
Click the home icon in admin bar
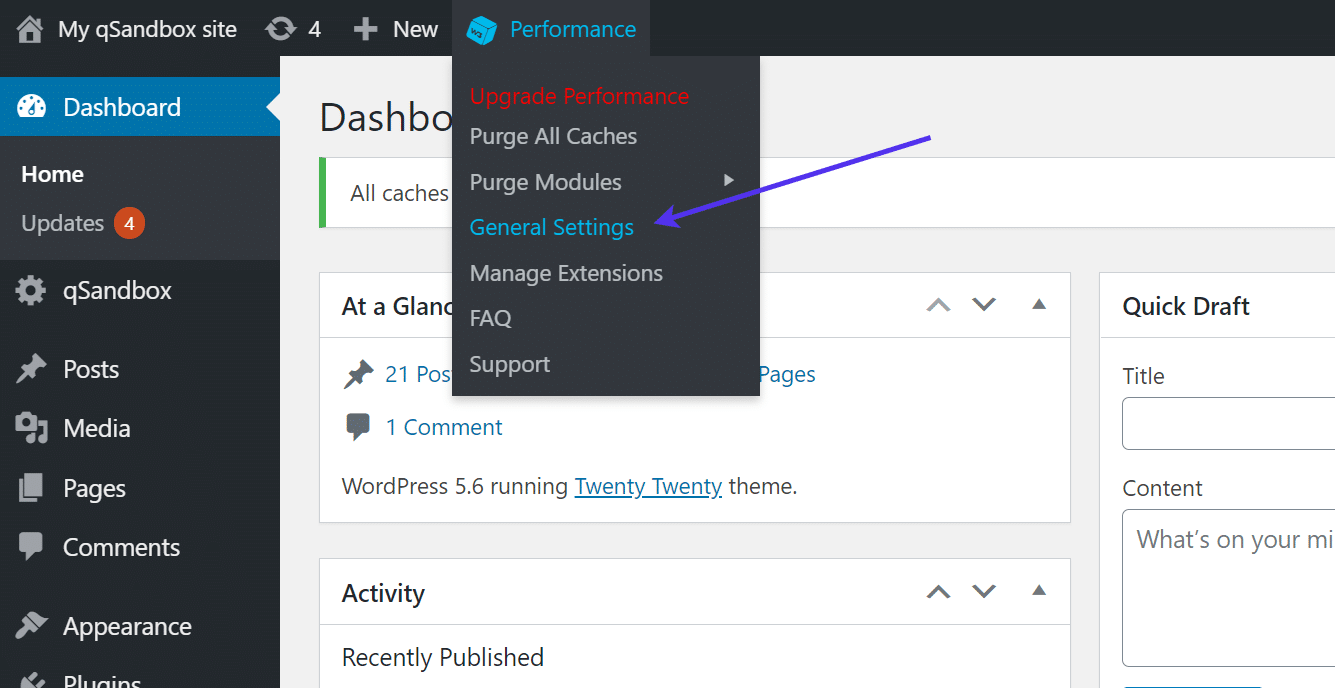pos(30,30)
